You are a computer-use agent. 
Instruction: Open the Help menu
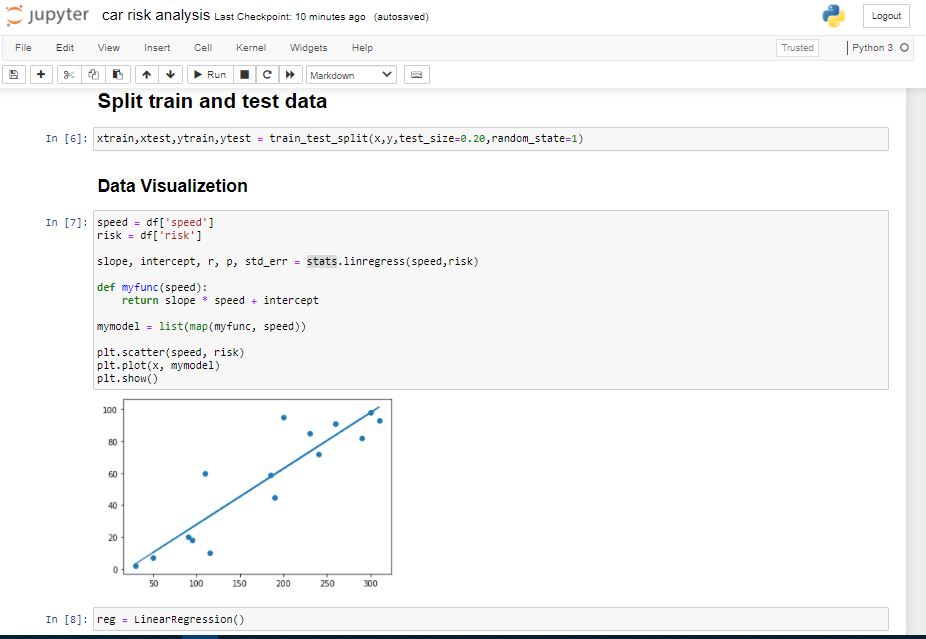tap(362, 48)
